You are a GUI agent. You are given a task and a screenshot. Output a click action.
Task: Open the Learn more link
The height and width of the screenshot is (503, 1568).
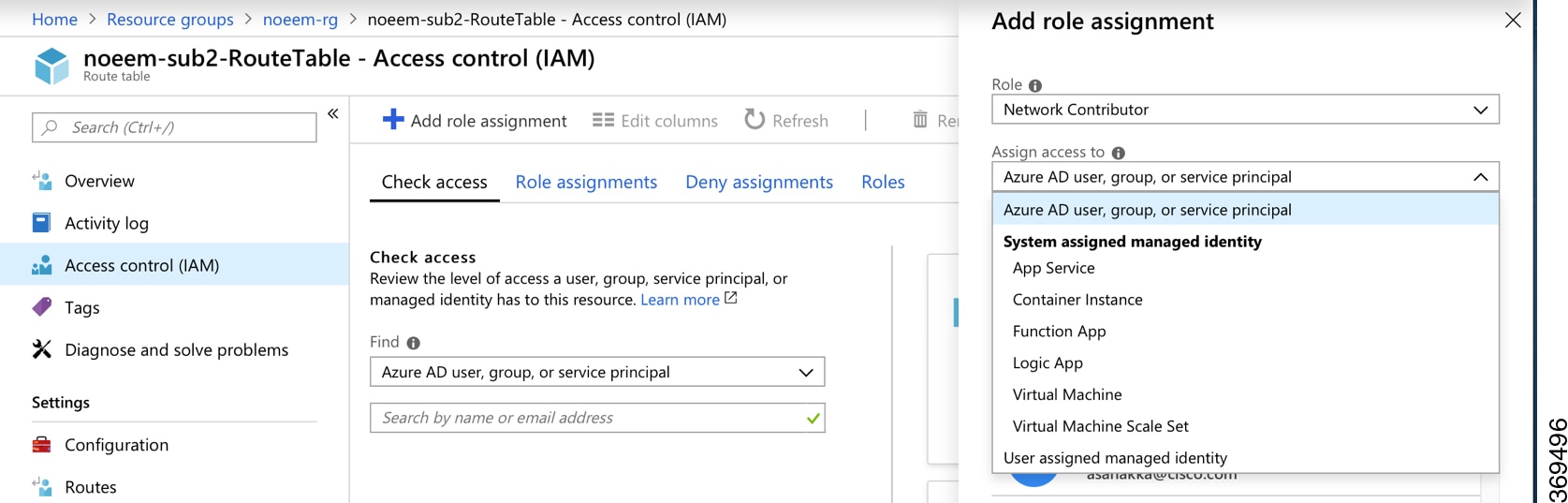point(680,300)
